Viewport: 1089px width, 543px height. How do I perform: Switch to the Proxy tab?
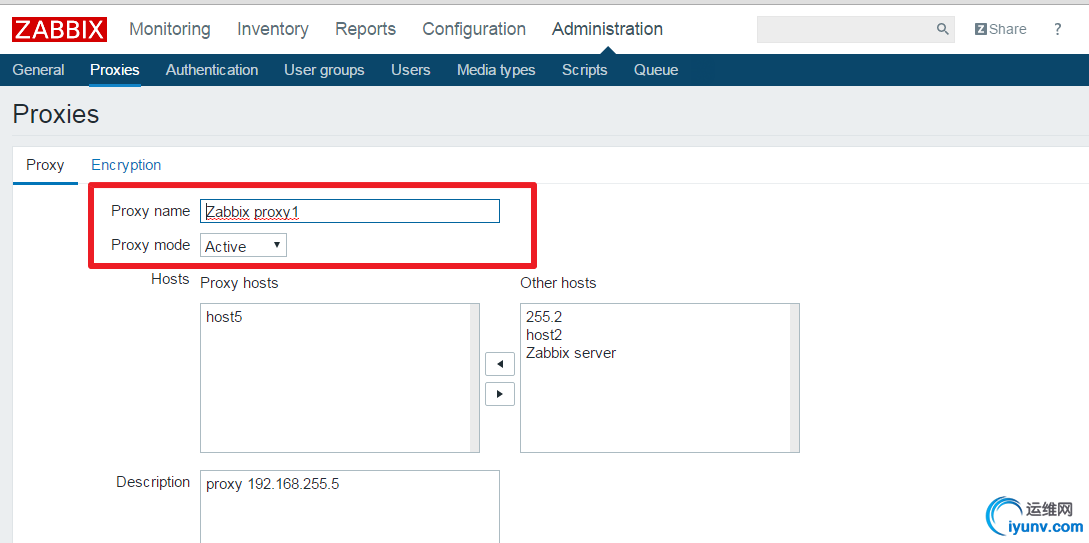(45, 165)
